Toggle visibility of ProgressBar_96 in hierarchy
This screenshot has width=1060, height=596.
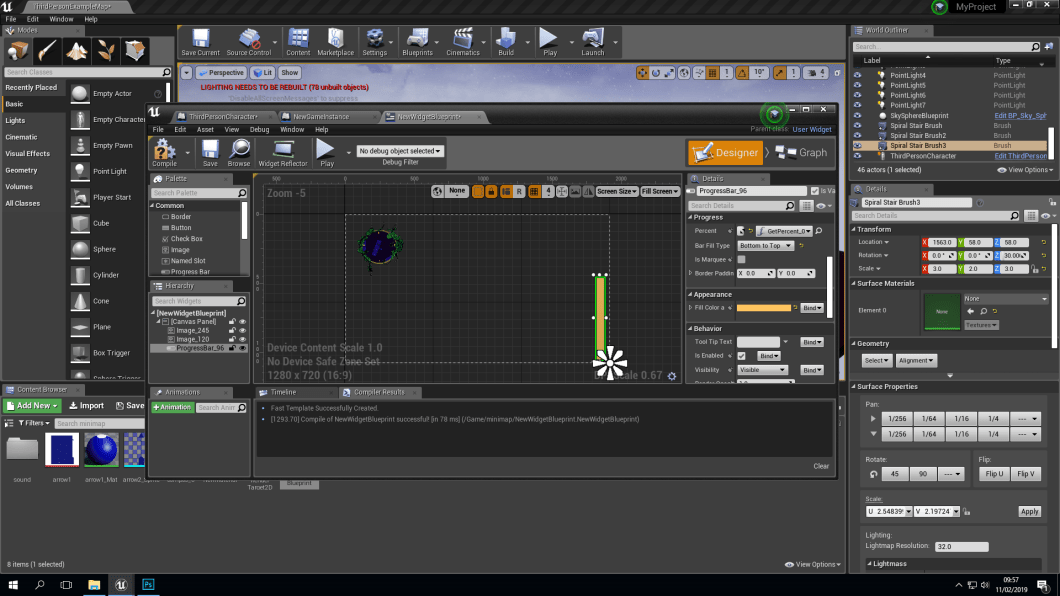click(243, 348)
